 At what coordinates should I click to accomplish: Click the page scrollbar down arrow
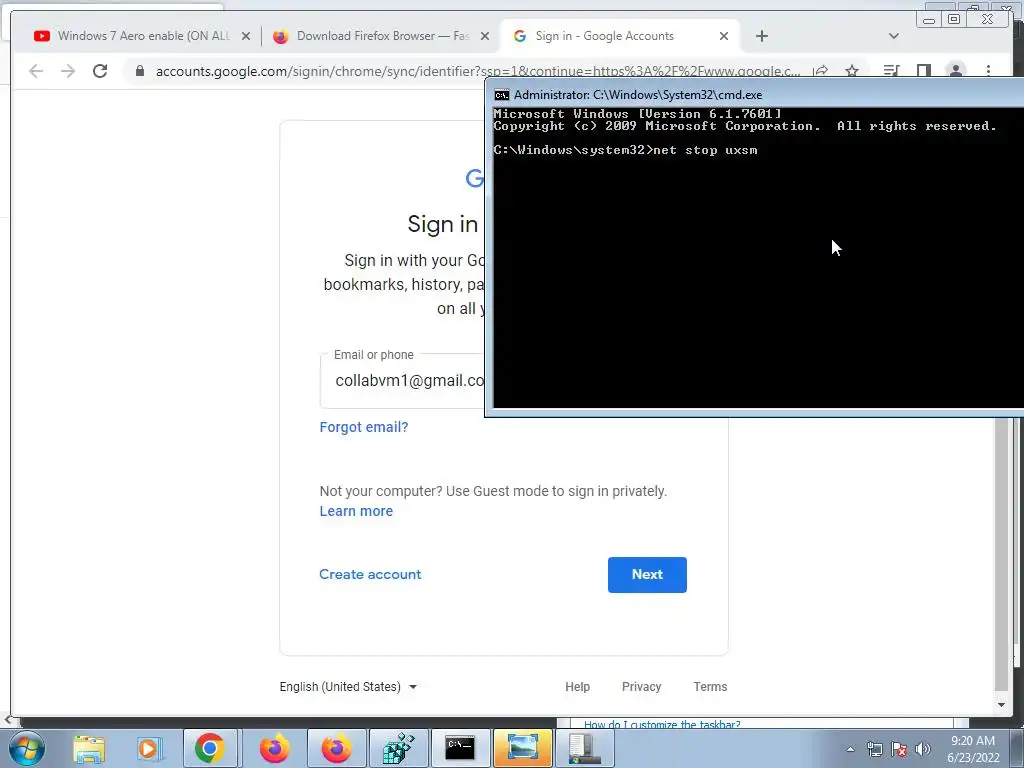(1001, 705)
